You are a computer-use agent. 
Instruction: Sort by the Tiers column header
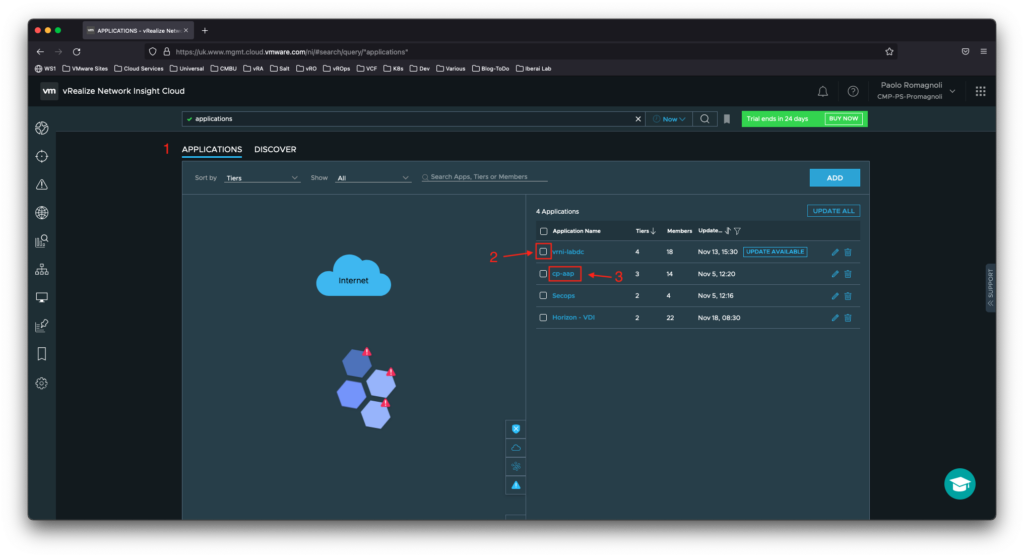click(x=645, y=231)
